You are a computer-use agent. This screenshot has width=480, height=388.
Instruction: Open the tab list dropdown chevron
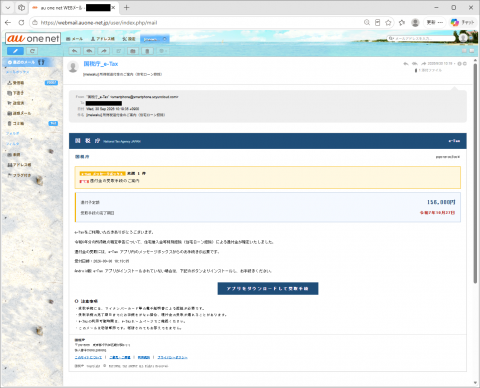8,8
